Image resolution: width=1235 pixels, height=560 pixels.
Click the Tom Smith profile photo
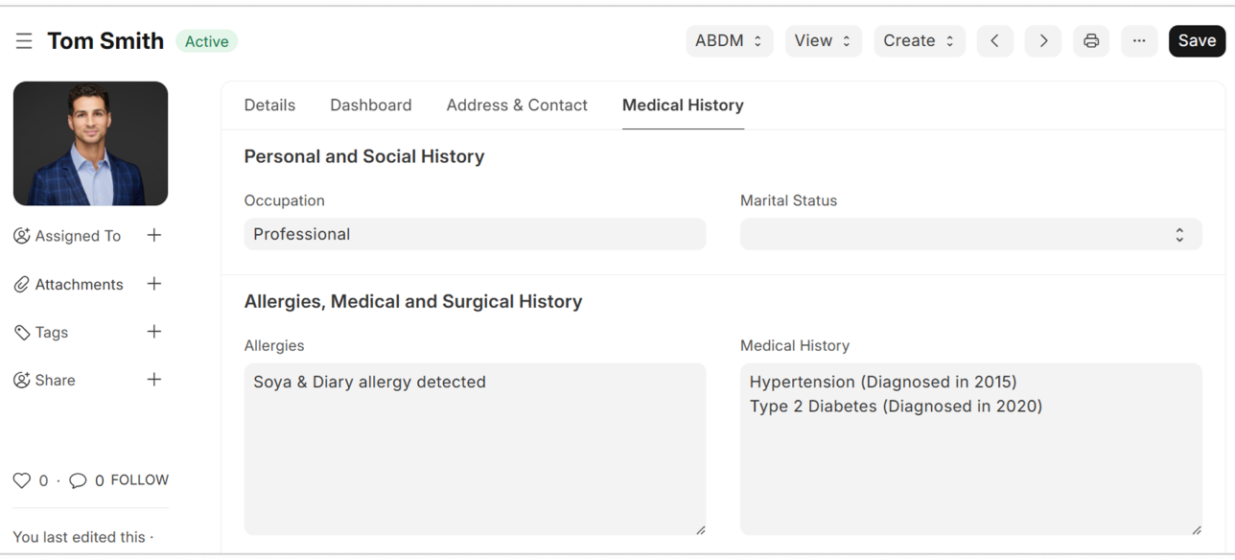[90, 143]
